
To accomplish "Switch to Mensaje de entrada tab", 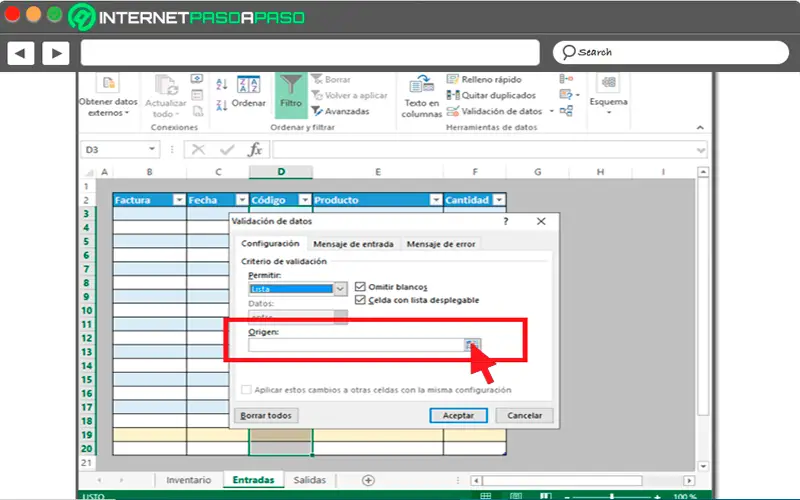I will (353, 244).
